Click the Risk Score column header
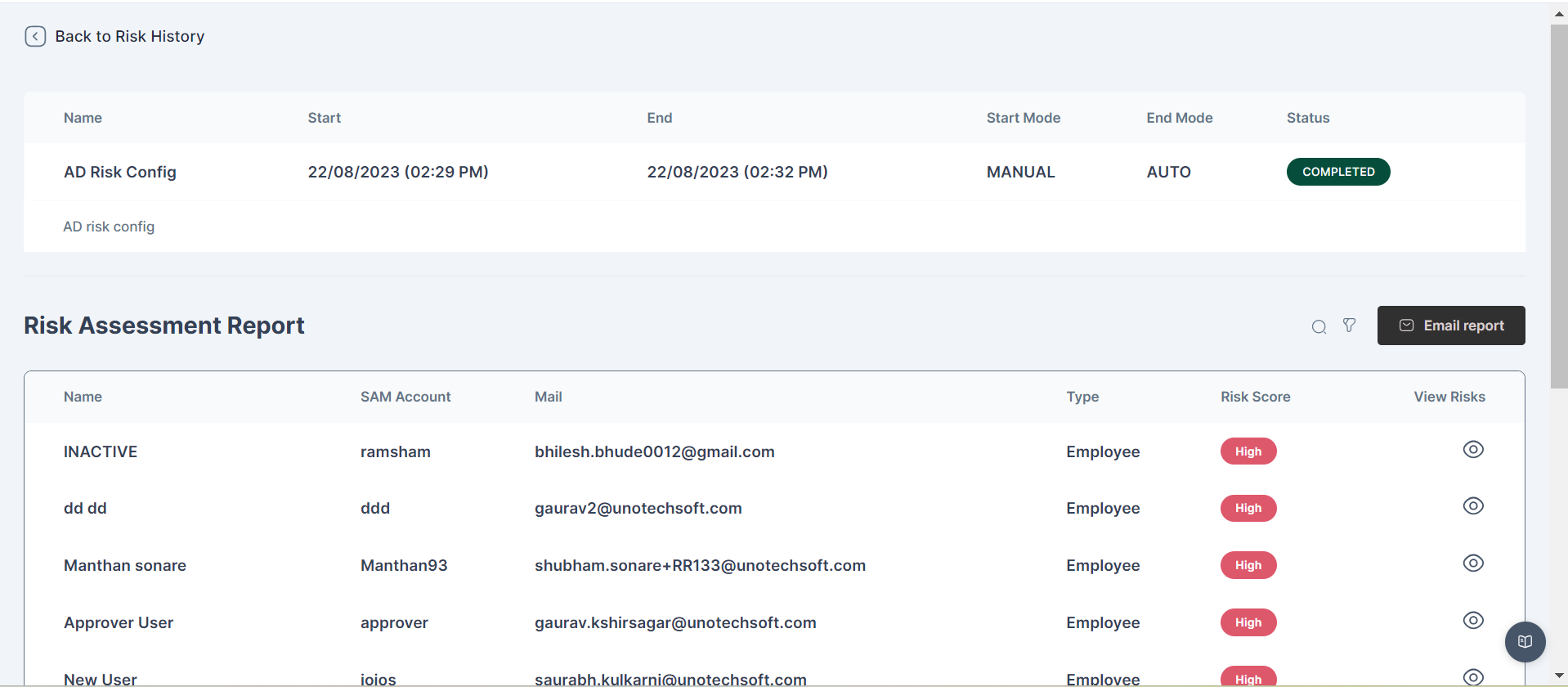1568x687 pixels. (1255, 397)
